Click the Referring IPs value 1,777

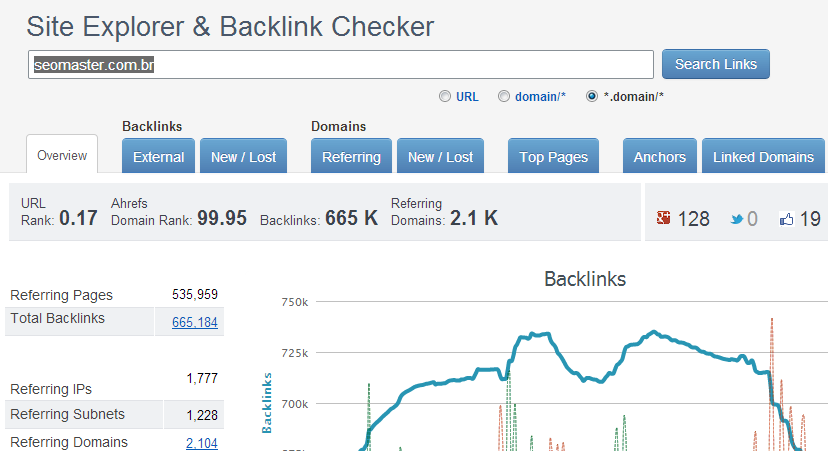point(202,378)
